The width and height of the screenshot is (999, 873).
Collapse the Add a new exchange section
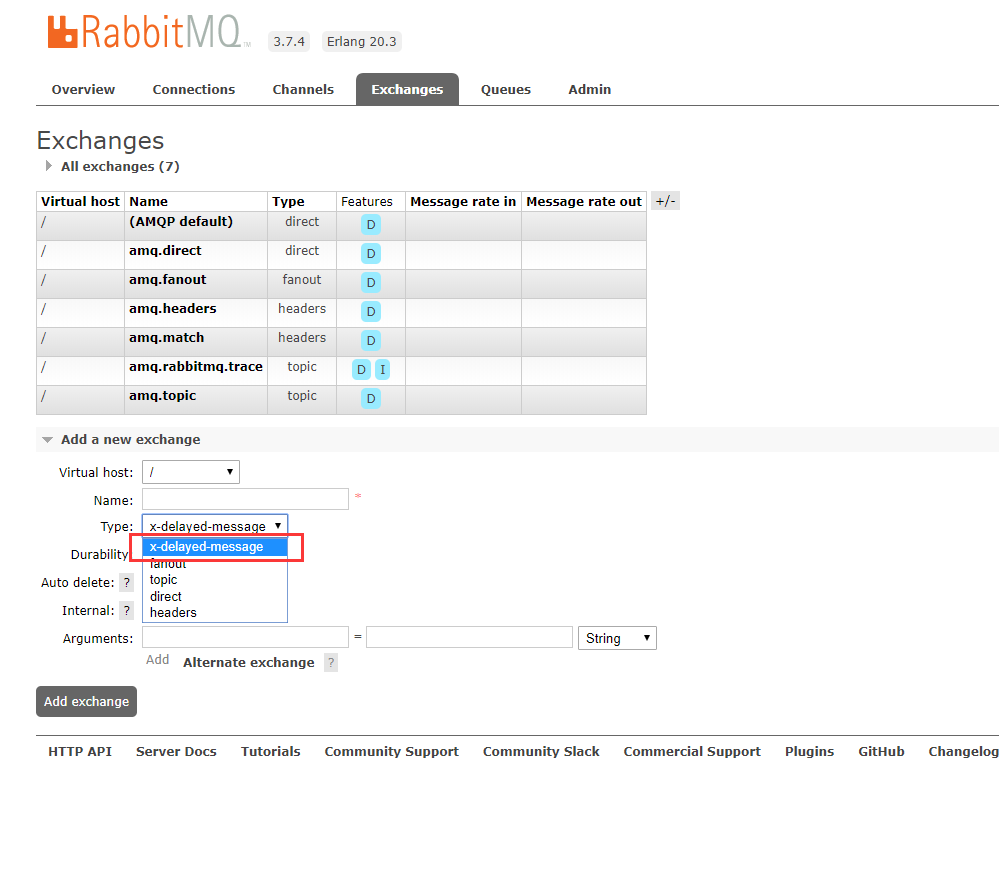click(130, 440)
